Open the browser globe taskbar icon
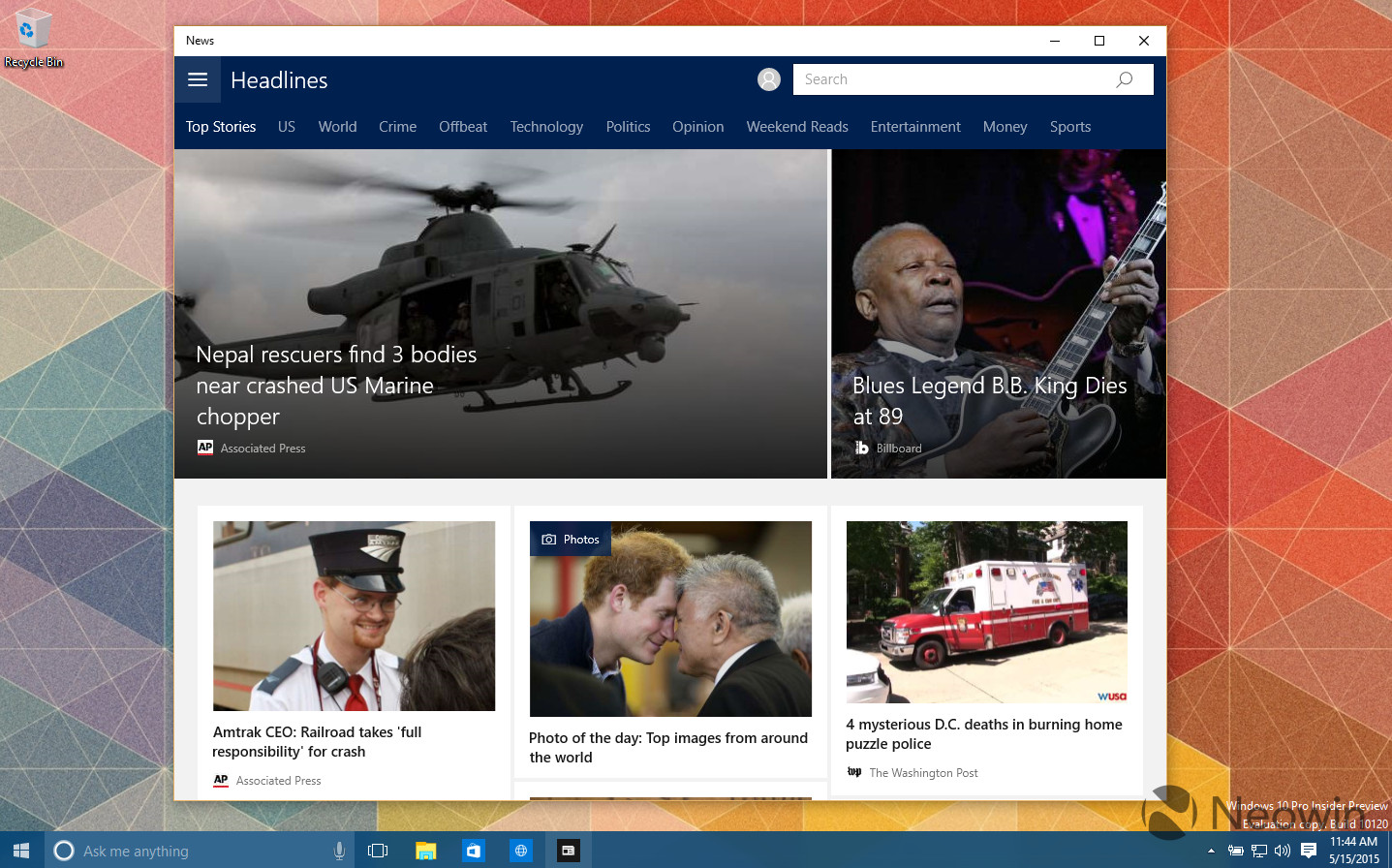The image size is (1392, 868). 521,851
